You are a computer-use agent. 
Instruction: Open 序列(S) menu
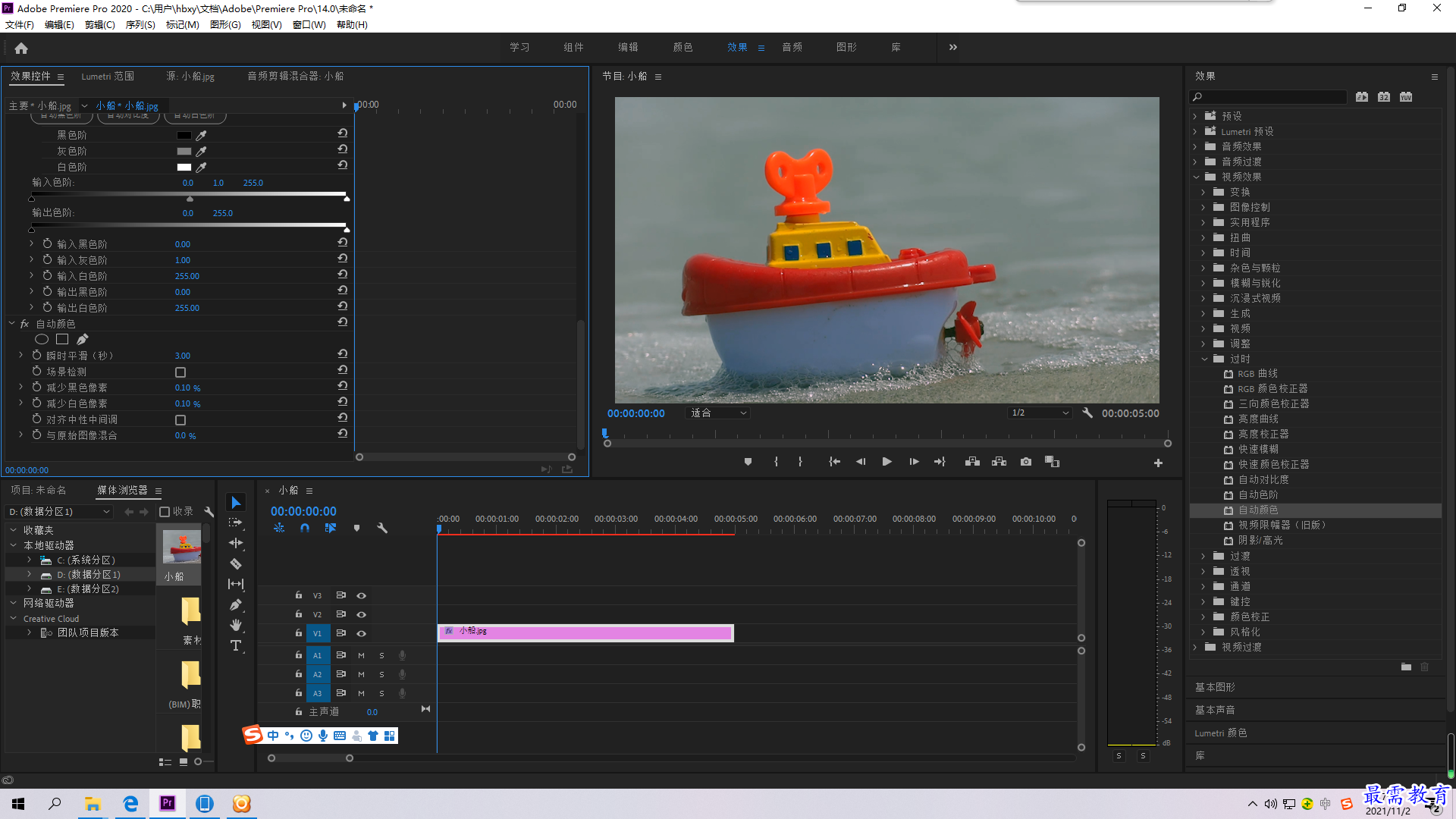tap(140, 25)
